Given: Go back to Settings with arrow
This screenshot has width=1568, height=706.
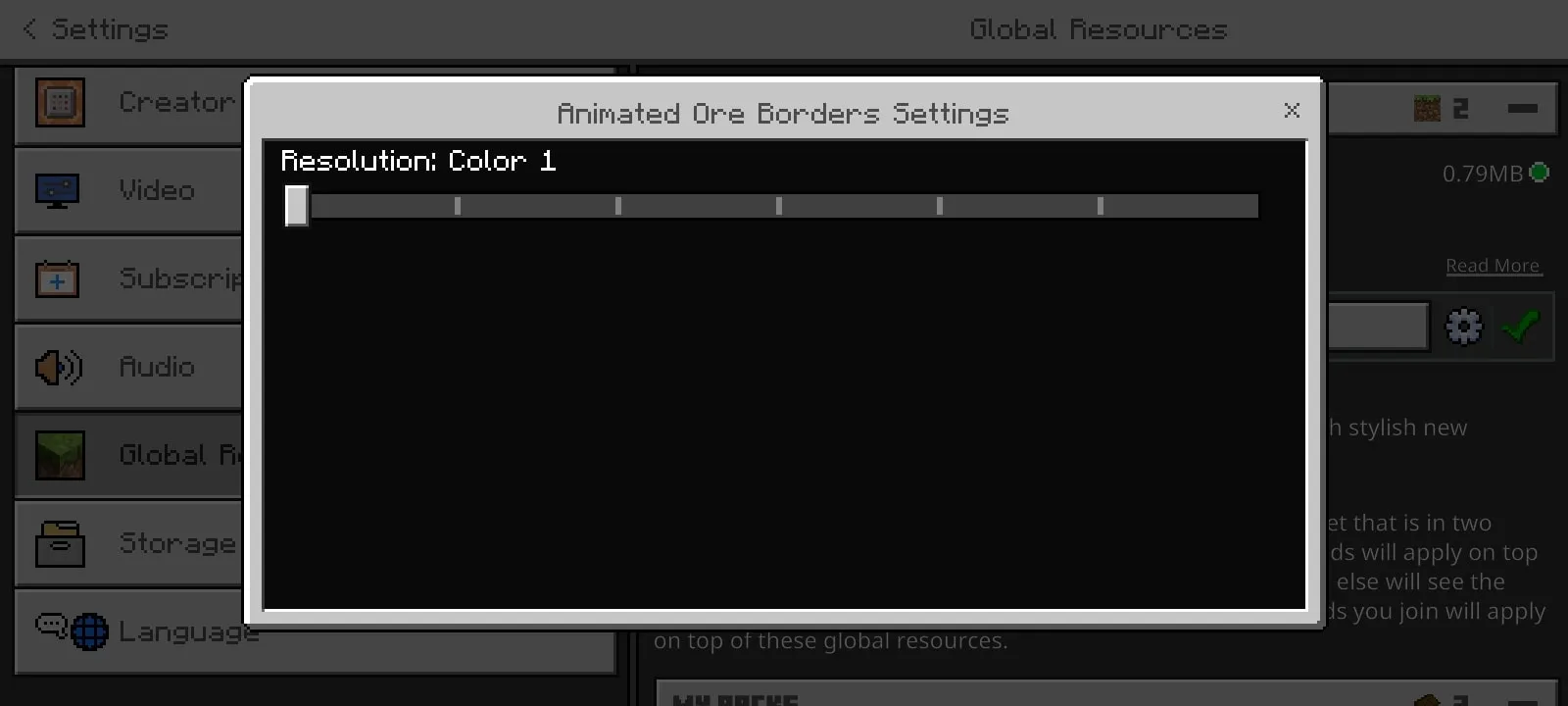Looking at the screenshot, I should coord(29,29).
